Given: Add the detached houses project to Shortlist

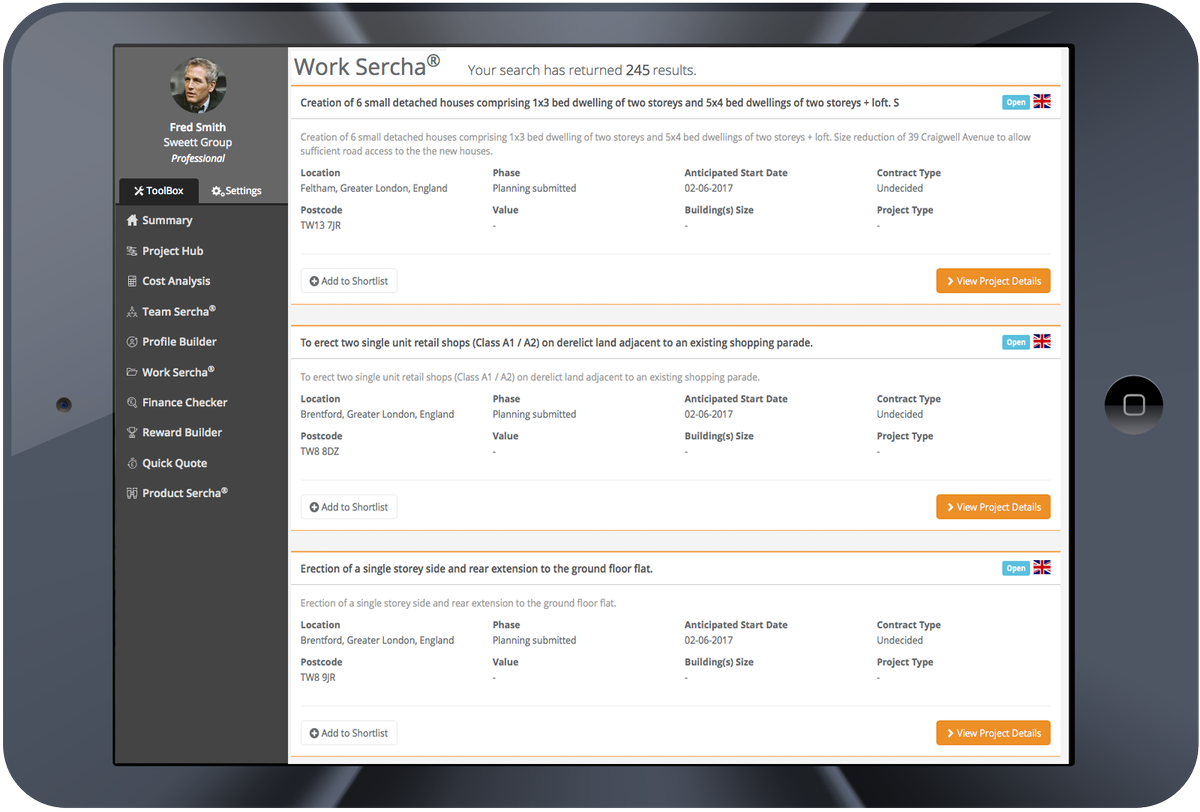Looking at the screenshot, I should click(x=348, y=281).
